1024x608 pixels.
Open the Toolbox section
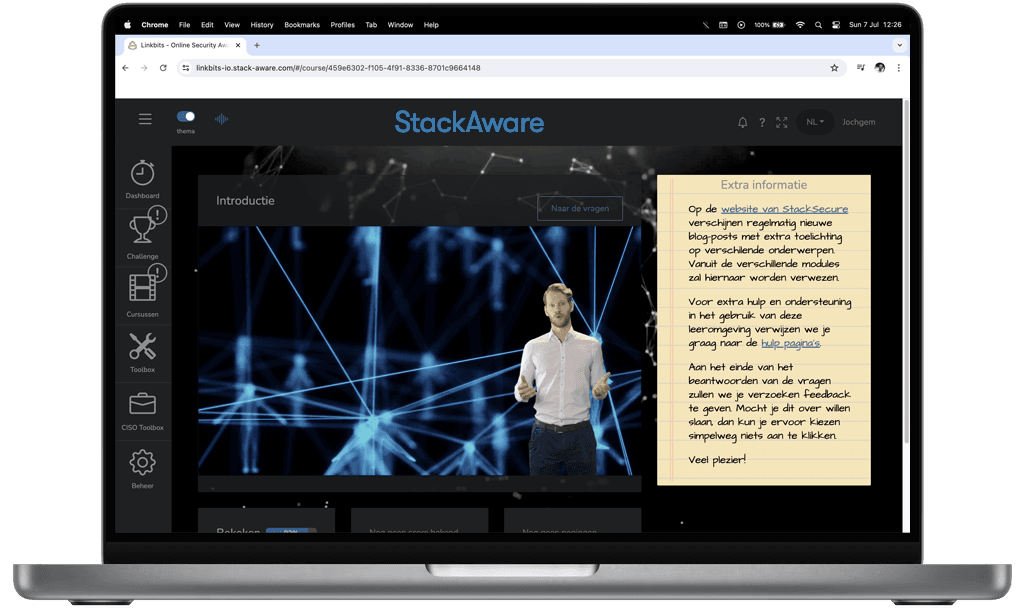point(142,353)
